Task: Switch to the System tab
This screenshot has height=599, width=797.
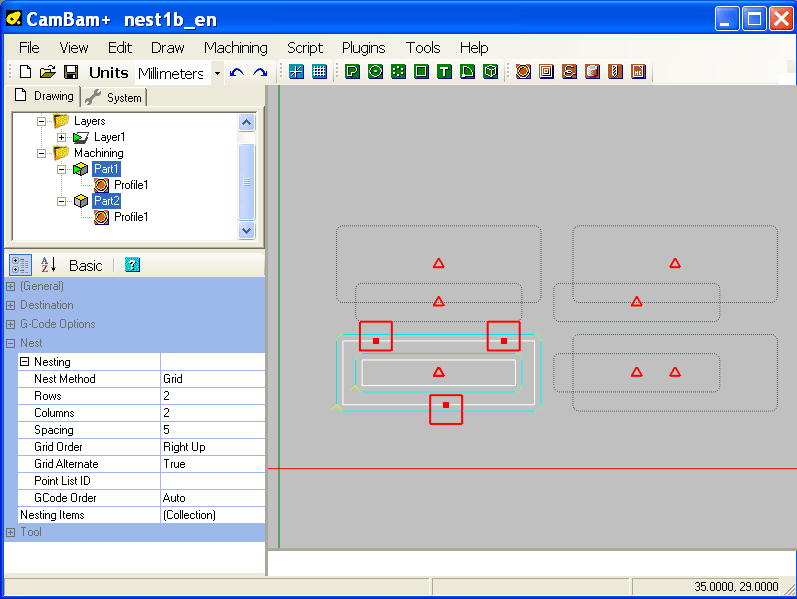Action: point(115,97)
